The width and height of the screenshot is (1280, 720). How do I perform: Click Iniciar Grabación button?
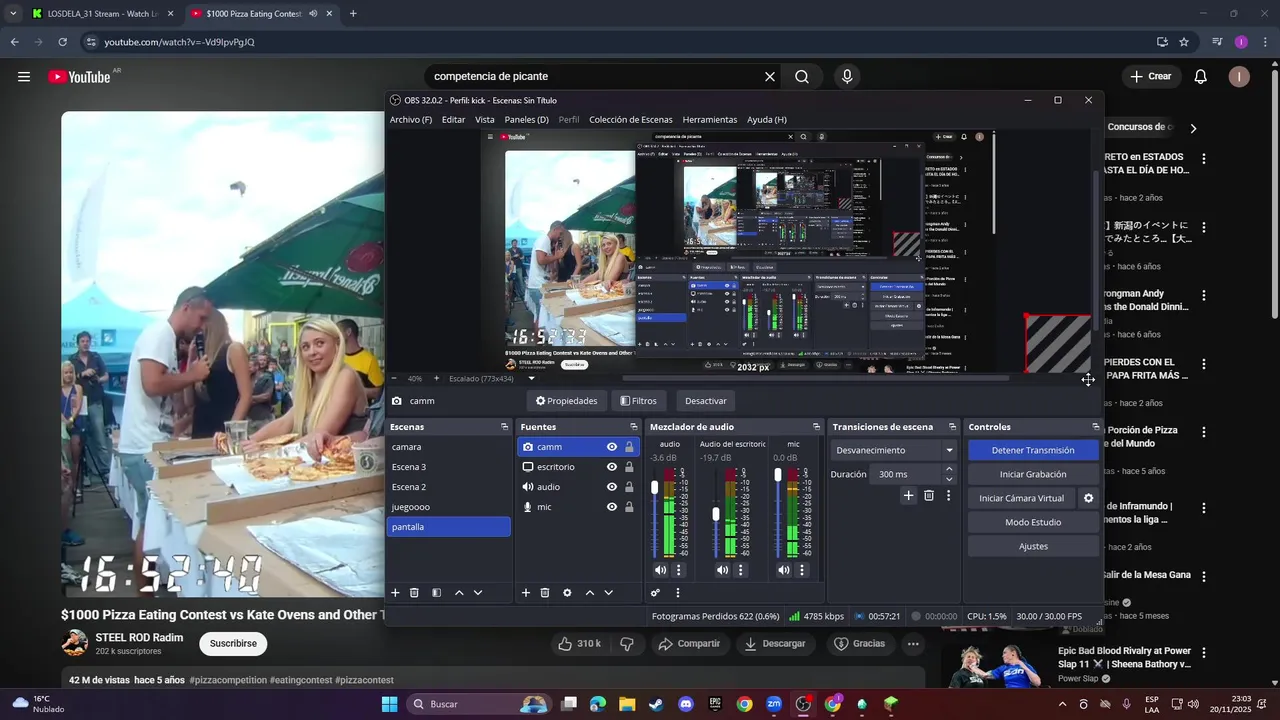tap(1033, 474)
